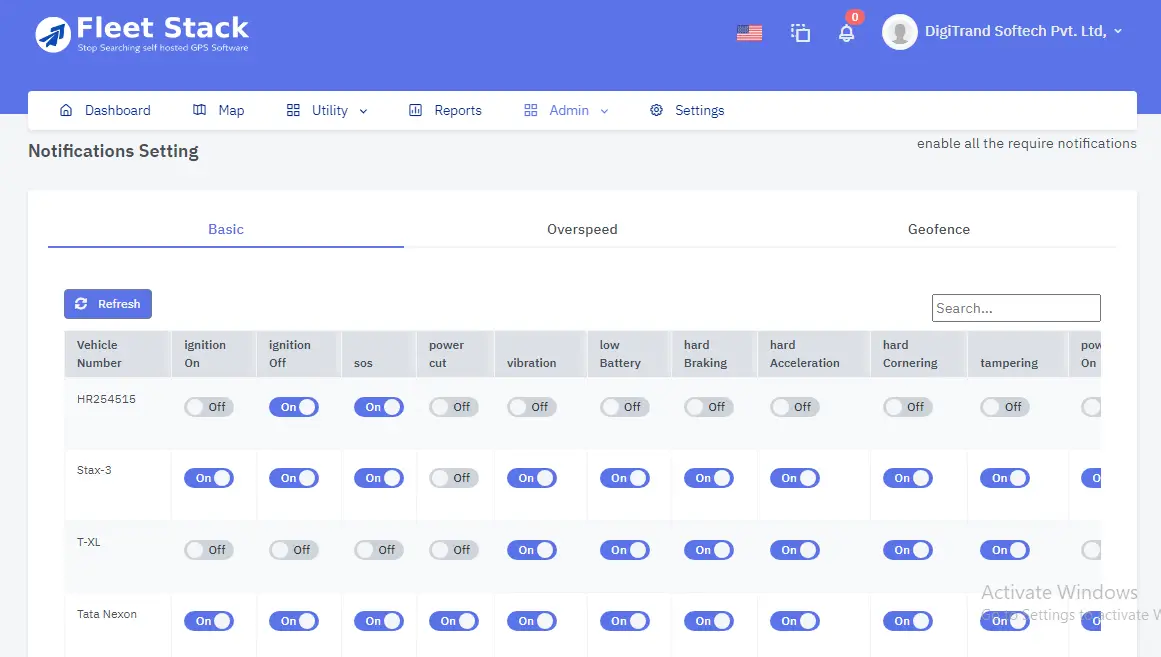Toggle hard Cornering for T-XL
Screen dimensions: 1161x657
coord(908,550)
